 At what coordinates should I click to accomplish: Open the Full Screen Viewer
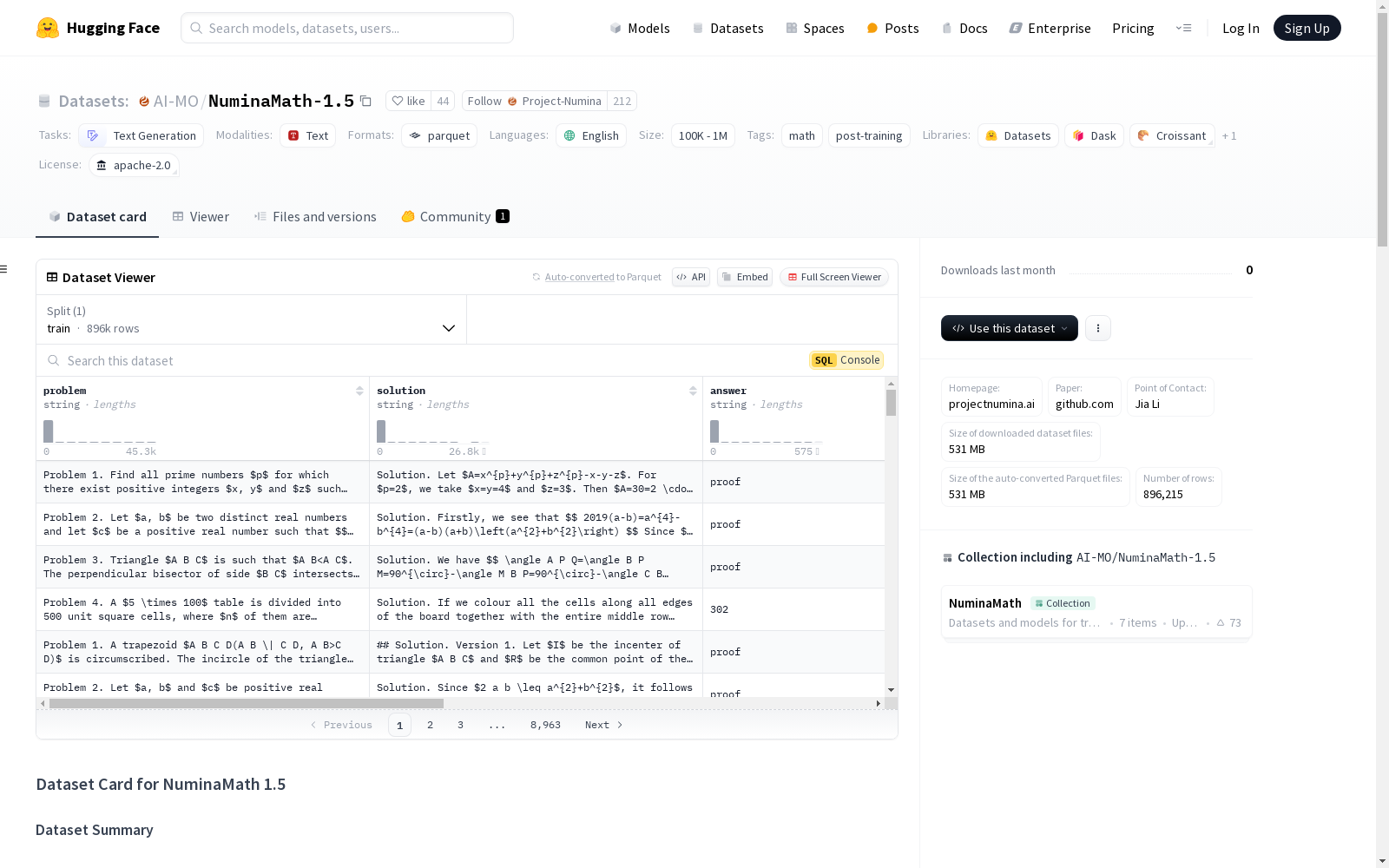click(833, 277)
